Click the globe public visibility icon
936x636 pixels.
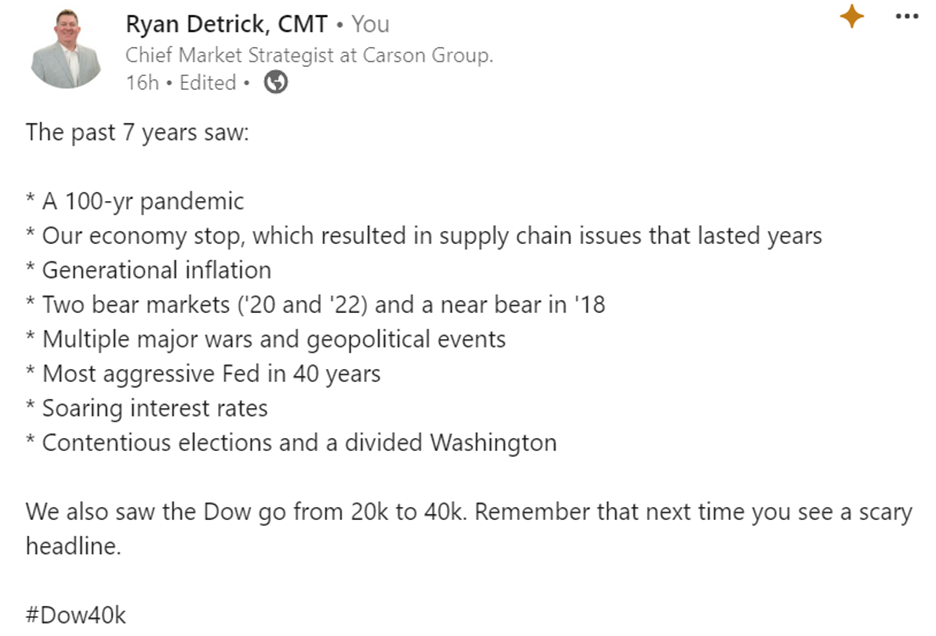point(276,82)
